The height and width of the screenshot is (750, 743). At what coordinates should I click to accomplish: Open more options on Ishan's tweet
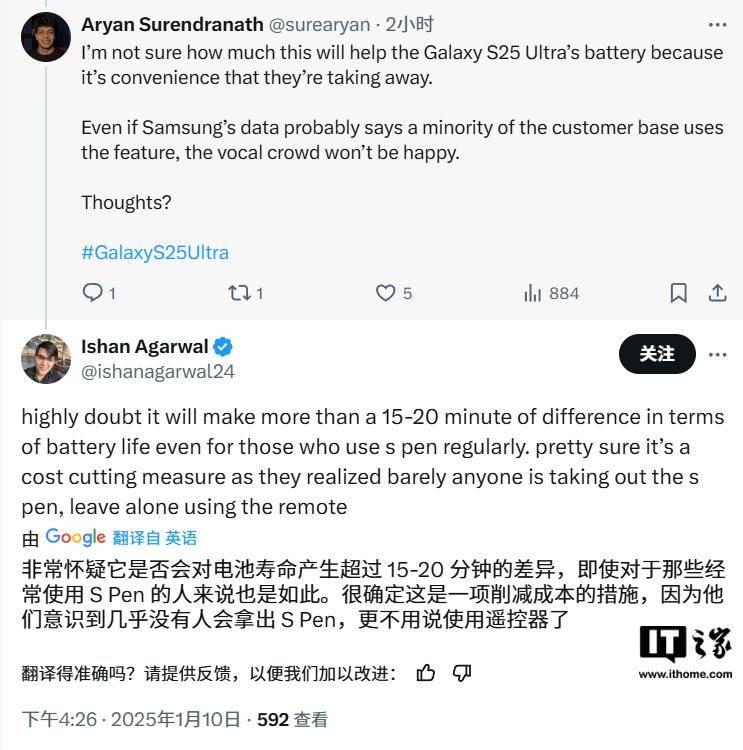(x=718, y=354)
